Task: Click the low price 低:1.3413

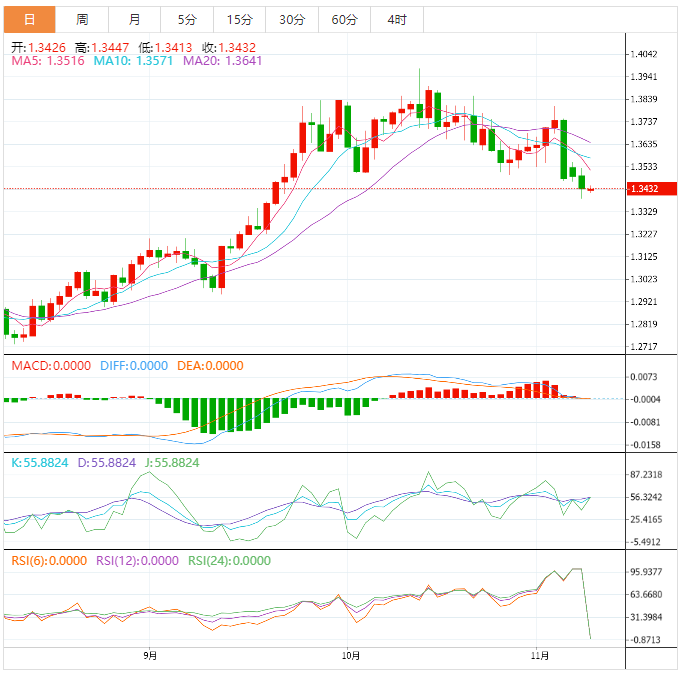Action: pos(165,47)
